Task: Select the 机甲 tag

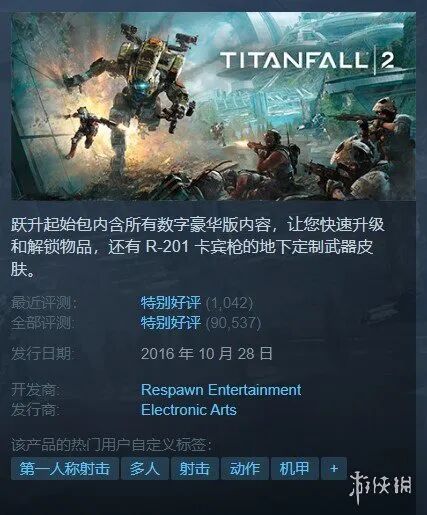Action: 295,469
